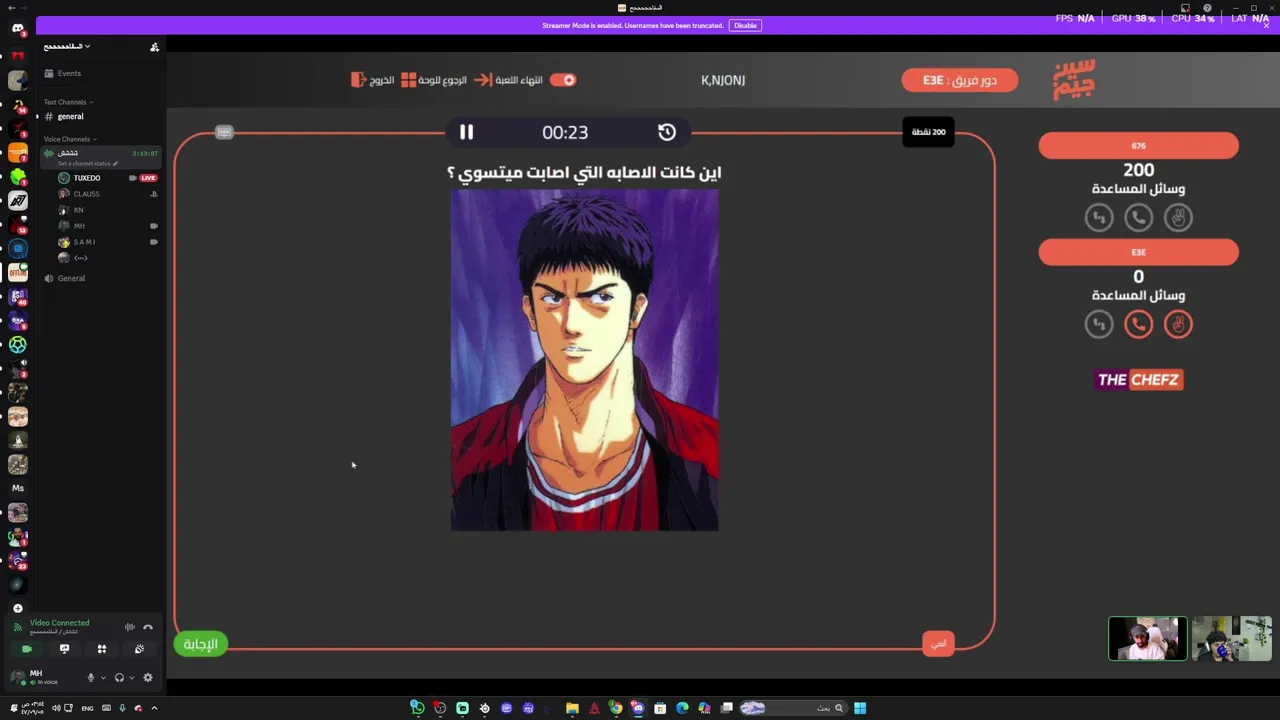
Task: Toggle microphone mute in user panel
Action: [x=90, y=678]
